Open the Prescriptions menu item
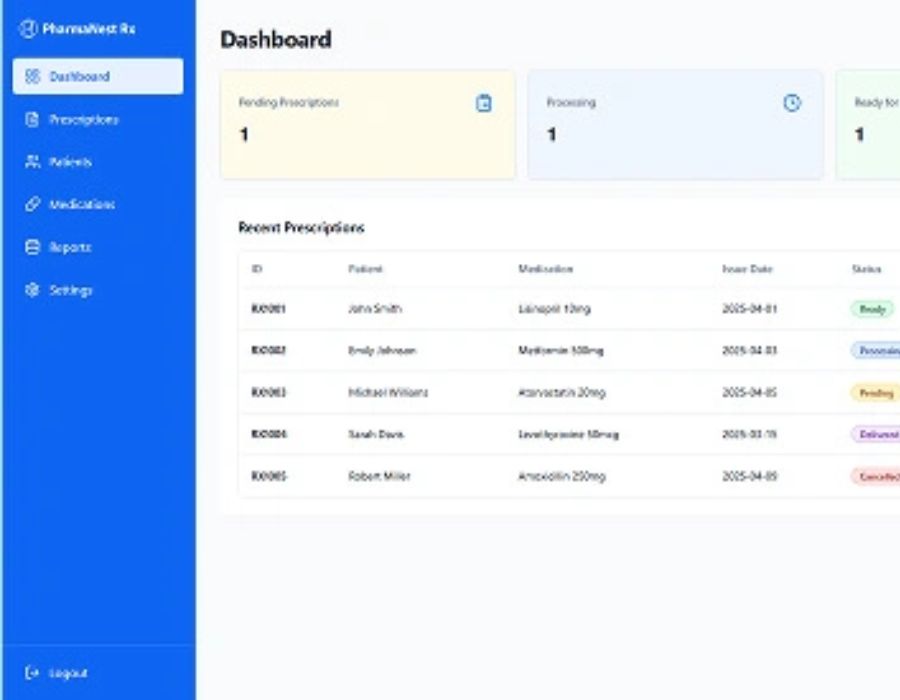 tap(98, 119)
